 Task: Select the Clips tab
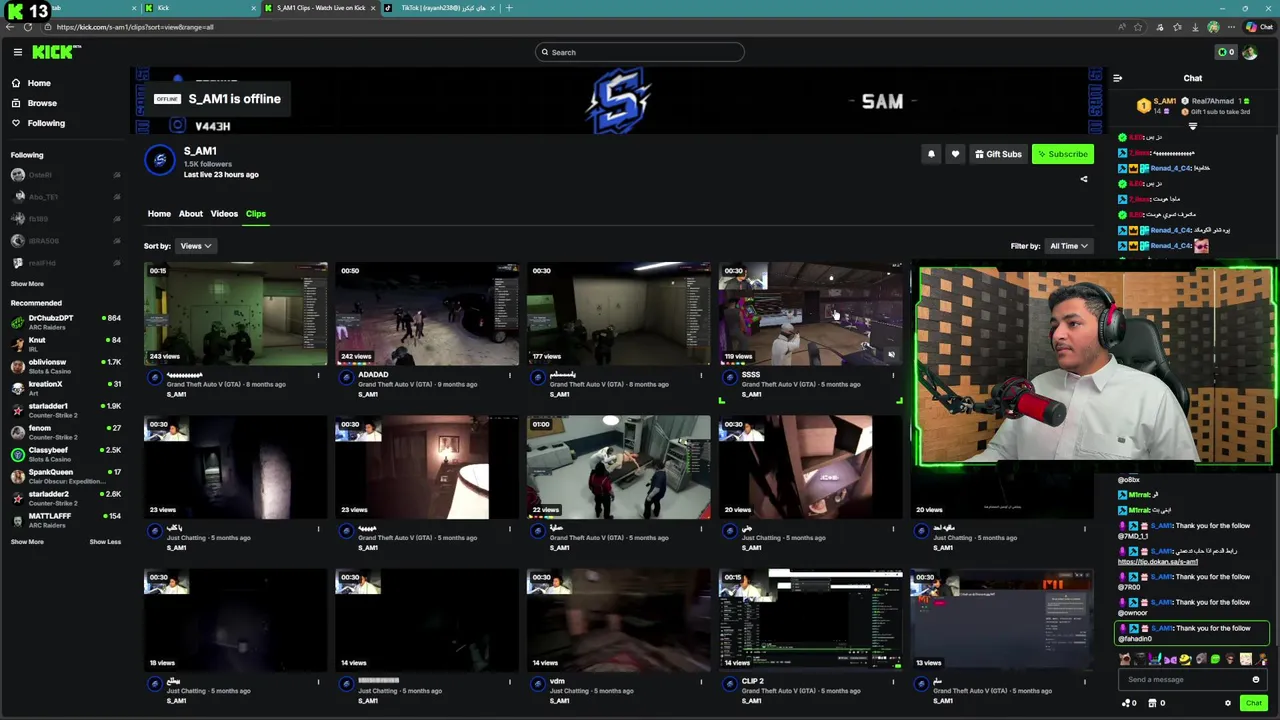256,213
